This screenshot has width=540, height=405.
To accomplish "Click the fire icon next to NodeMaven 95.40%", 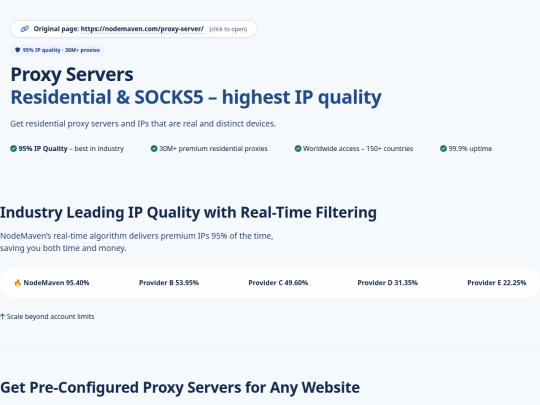I will point(18,283).
